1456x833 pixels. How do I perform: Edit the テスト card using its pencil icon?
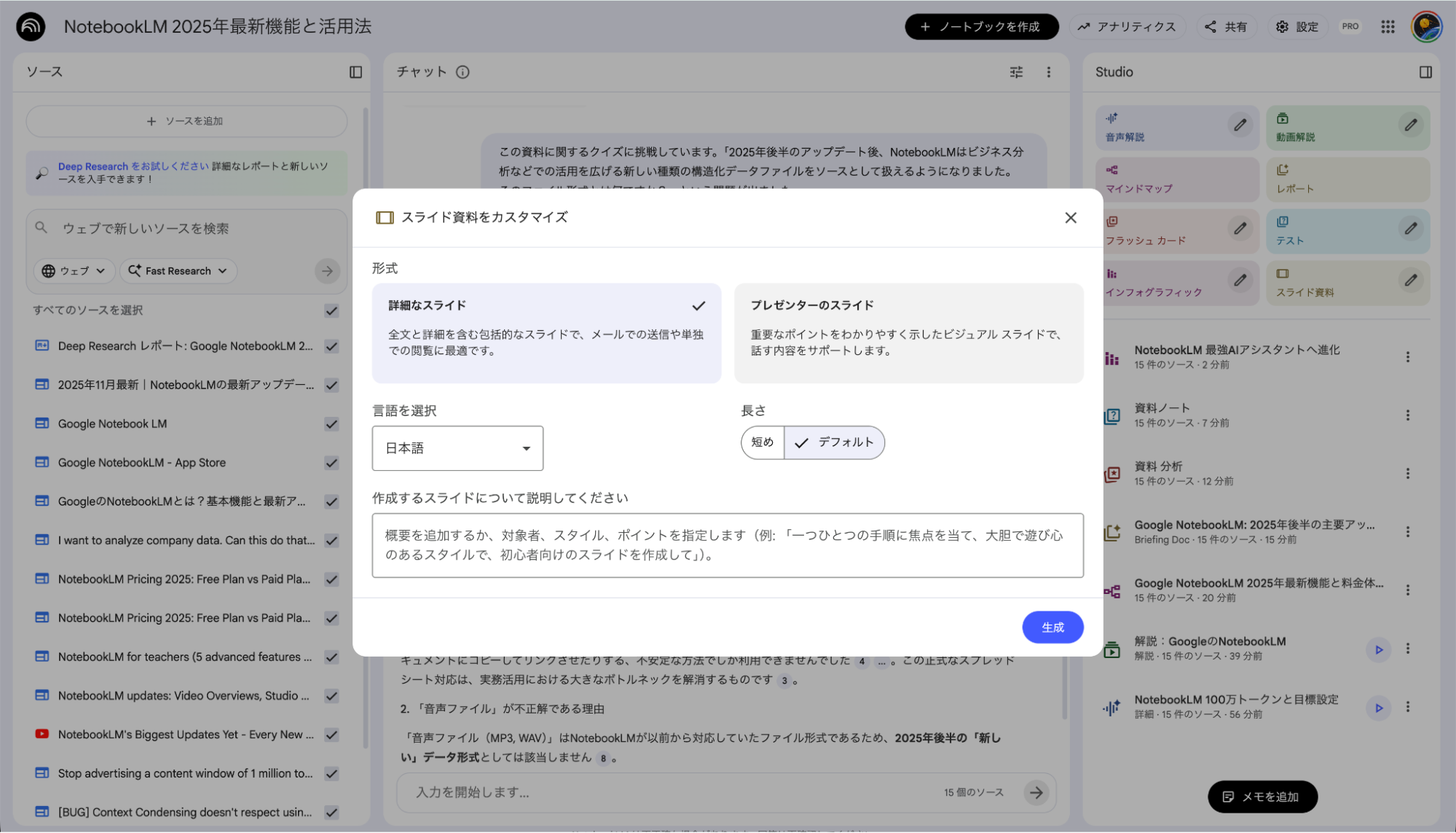point(1412,228)
